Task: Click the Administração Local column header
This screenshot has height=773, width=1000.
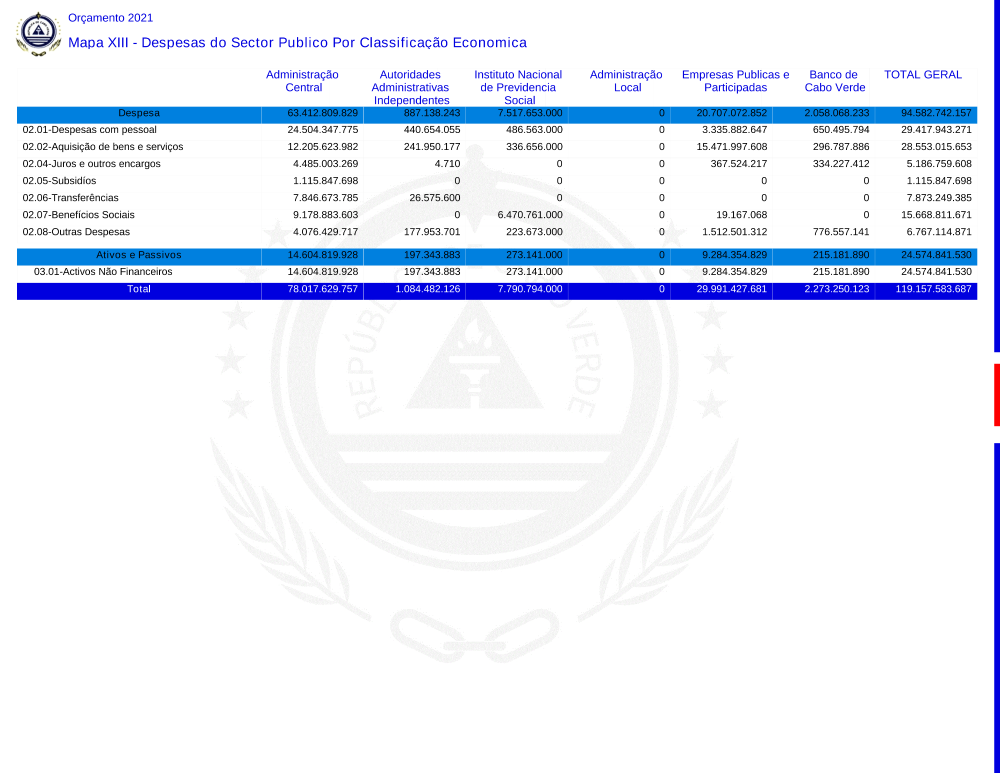Action: [x=627, y=81]
